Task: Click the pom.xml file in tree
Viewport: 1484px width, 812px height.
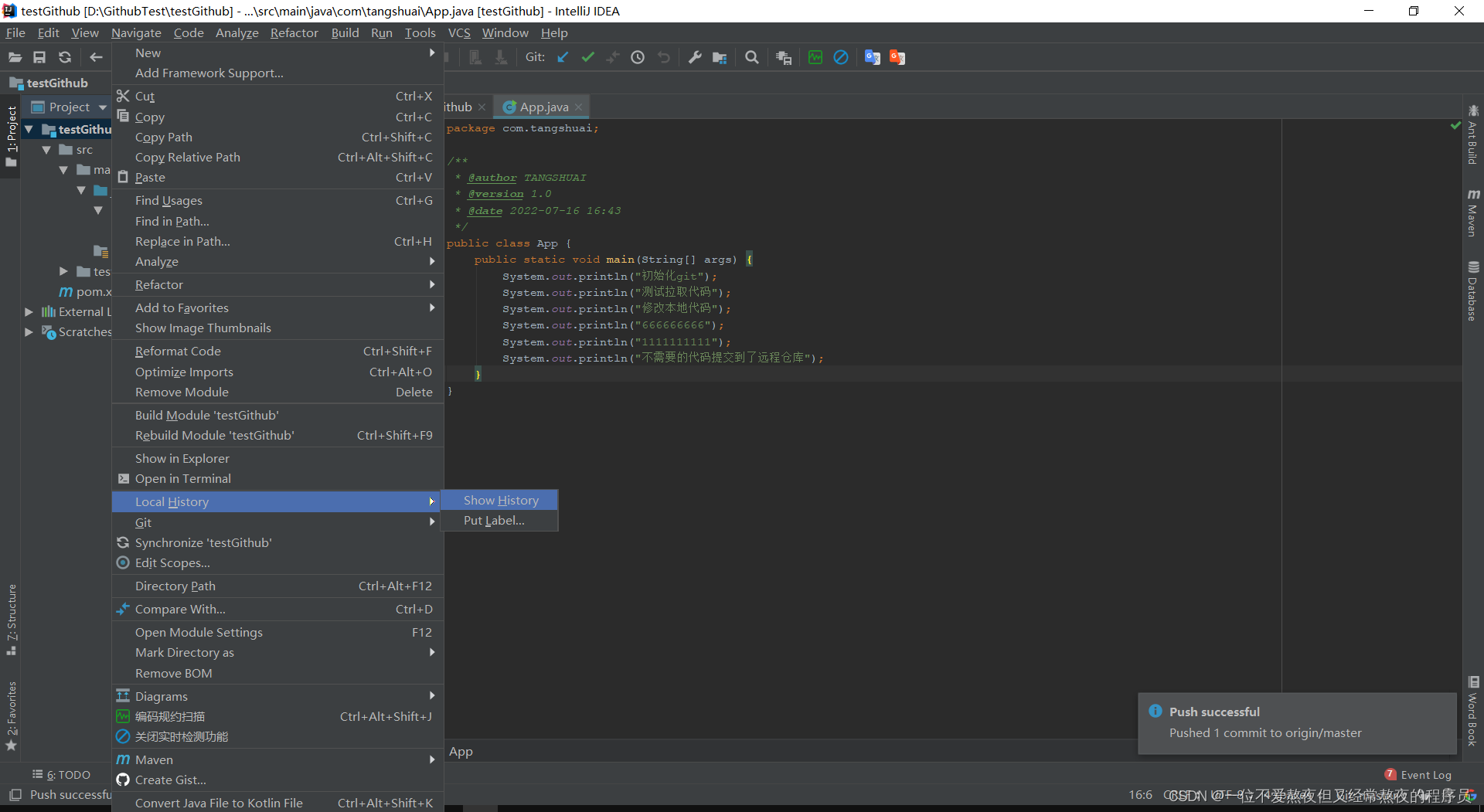Action: (x=86, y=292)
